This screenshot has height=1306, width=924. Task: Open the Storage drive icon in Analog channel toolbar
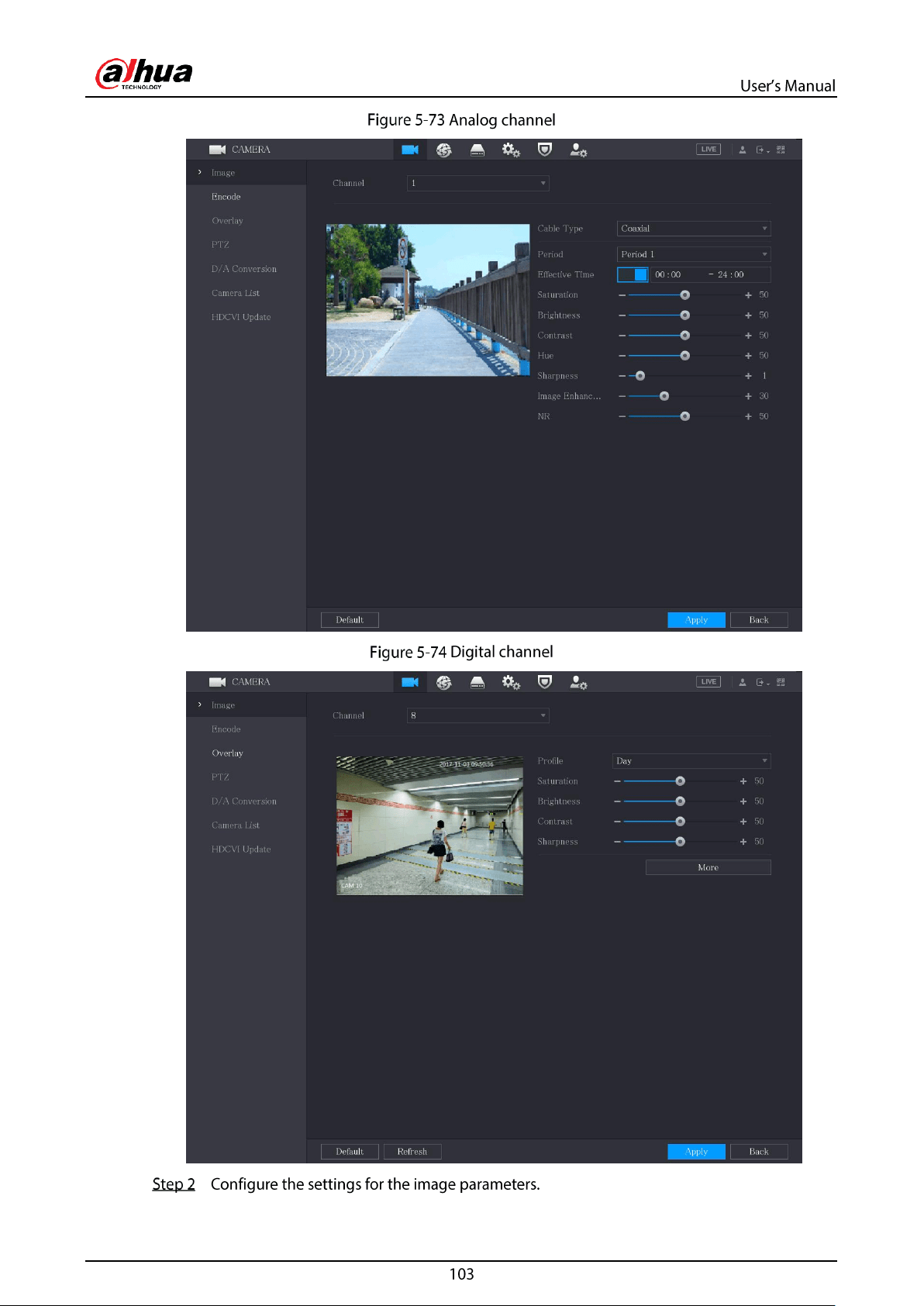point(478,150)
